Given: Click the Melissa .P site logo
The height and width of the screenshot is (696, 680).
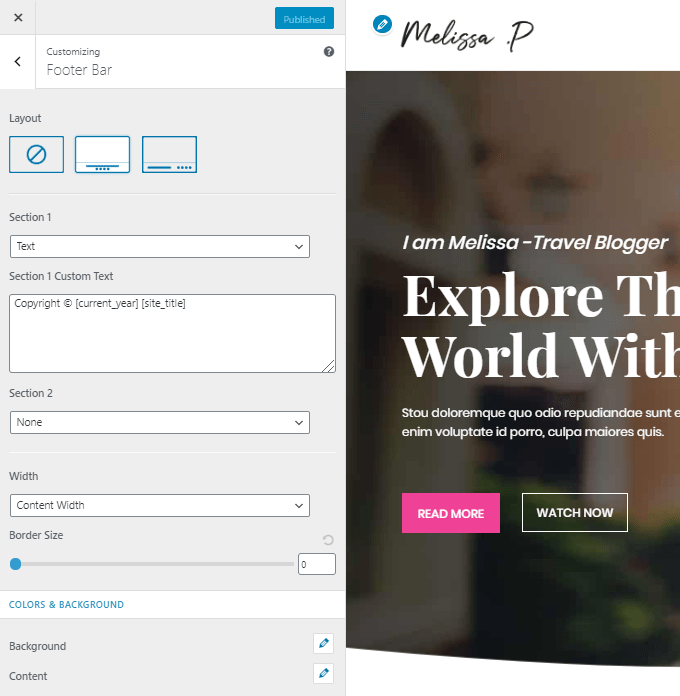Looking at the screenshot, I should point(467,35).
